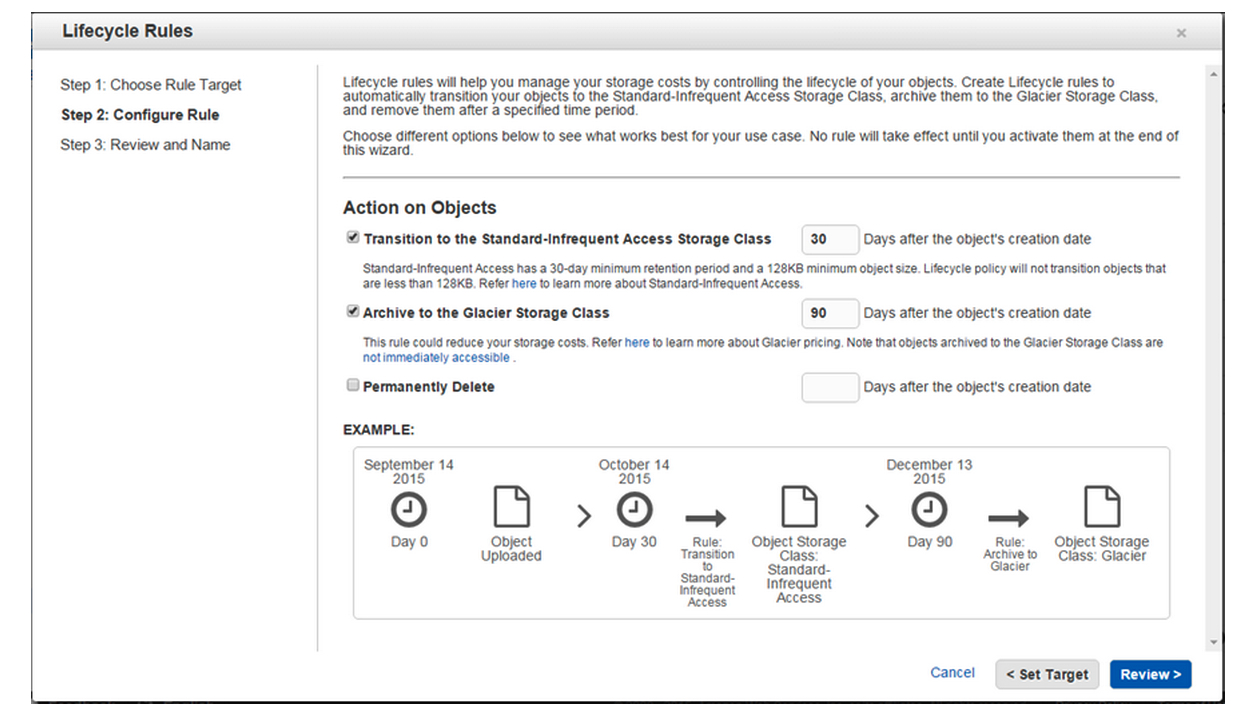Click the Object Uploaded document icon
Screen dimensions: 1234x712
click(x=511, y=509)
